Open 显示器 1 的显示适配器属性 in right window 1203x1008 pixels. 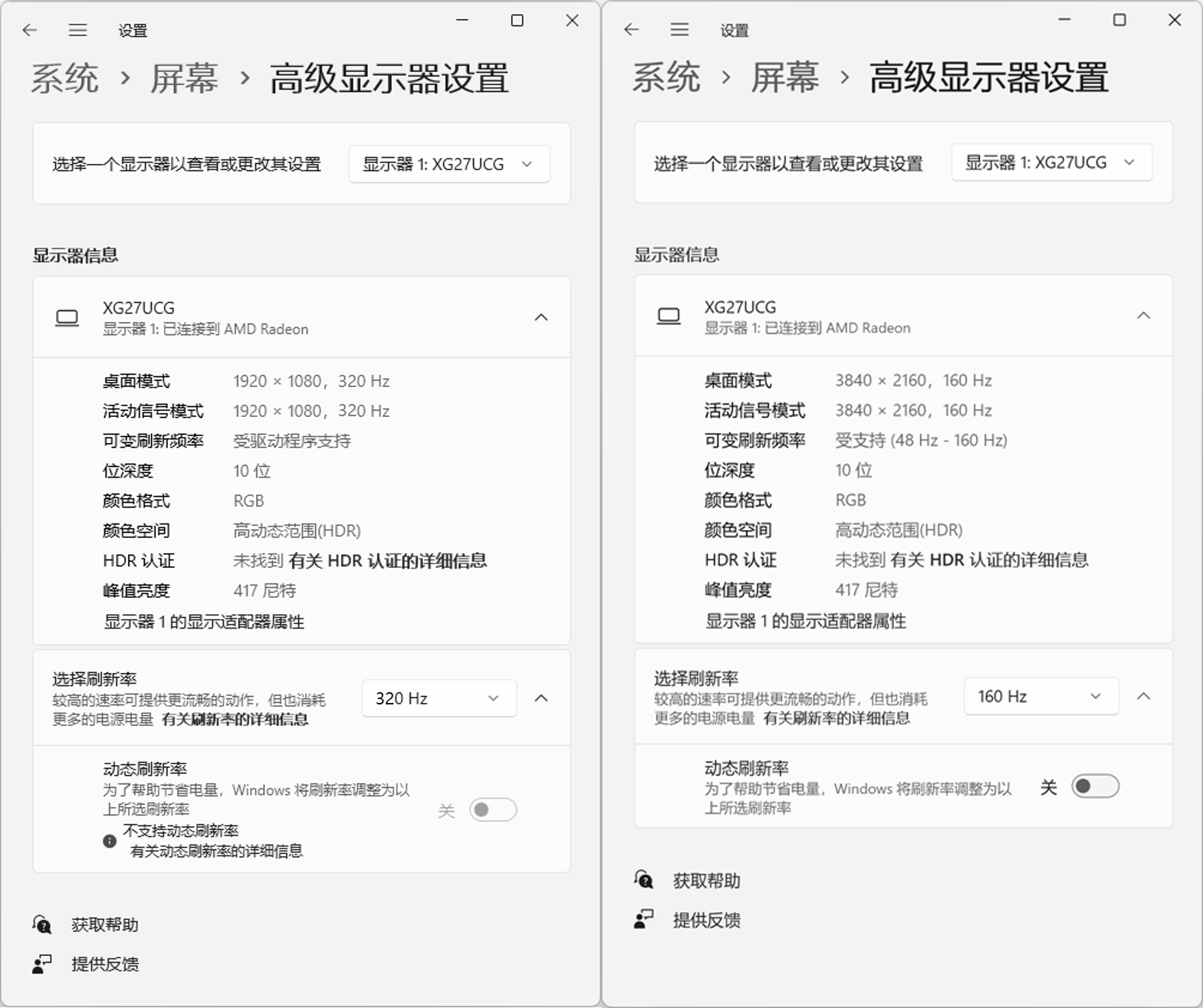pos(806,621)
